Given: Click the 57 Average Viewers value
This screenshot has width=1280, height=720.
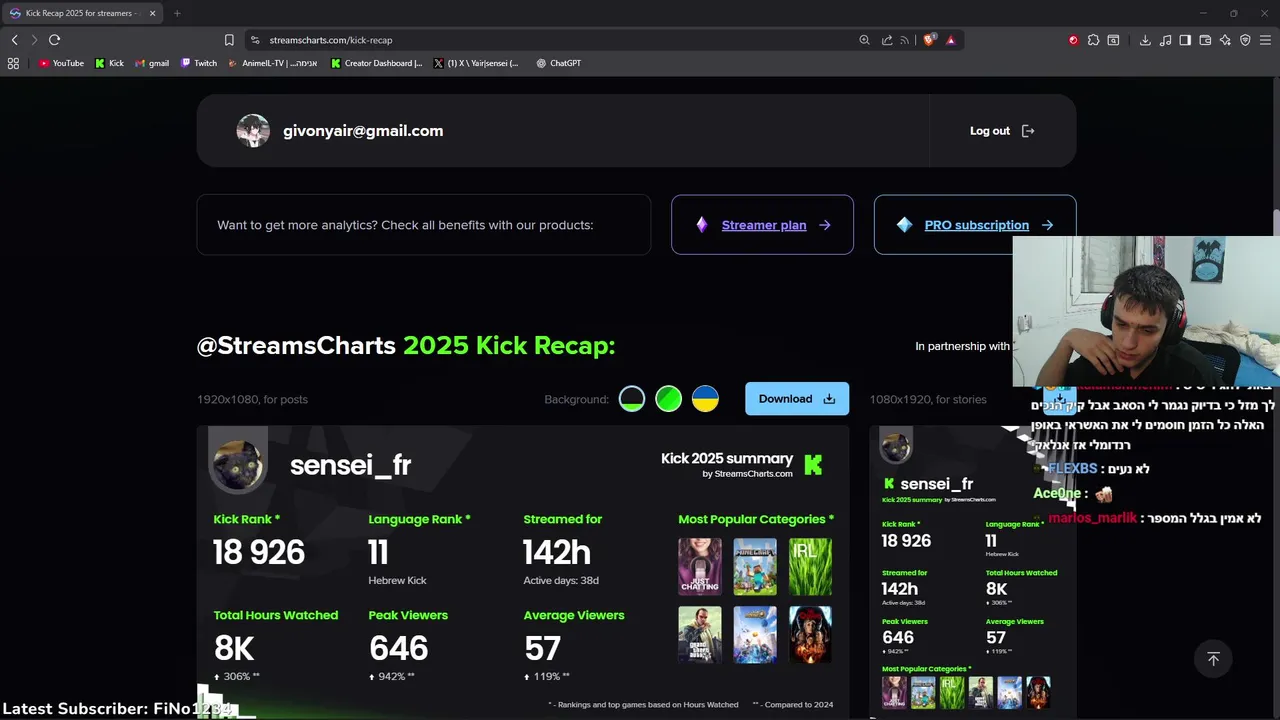Looking at the screenshot, I should coord(542,649).
